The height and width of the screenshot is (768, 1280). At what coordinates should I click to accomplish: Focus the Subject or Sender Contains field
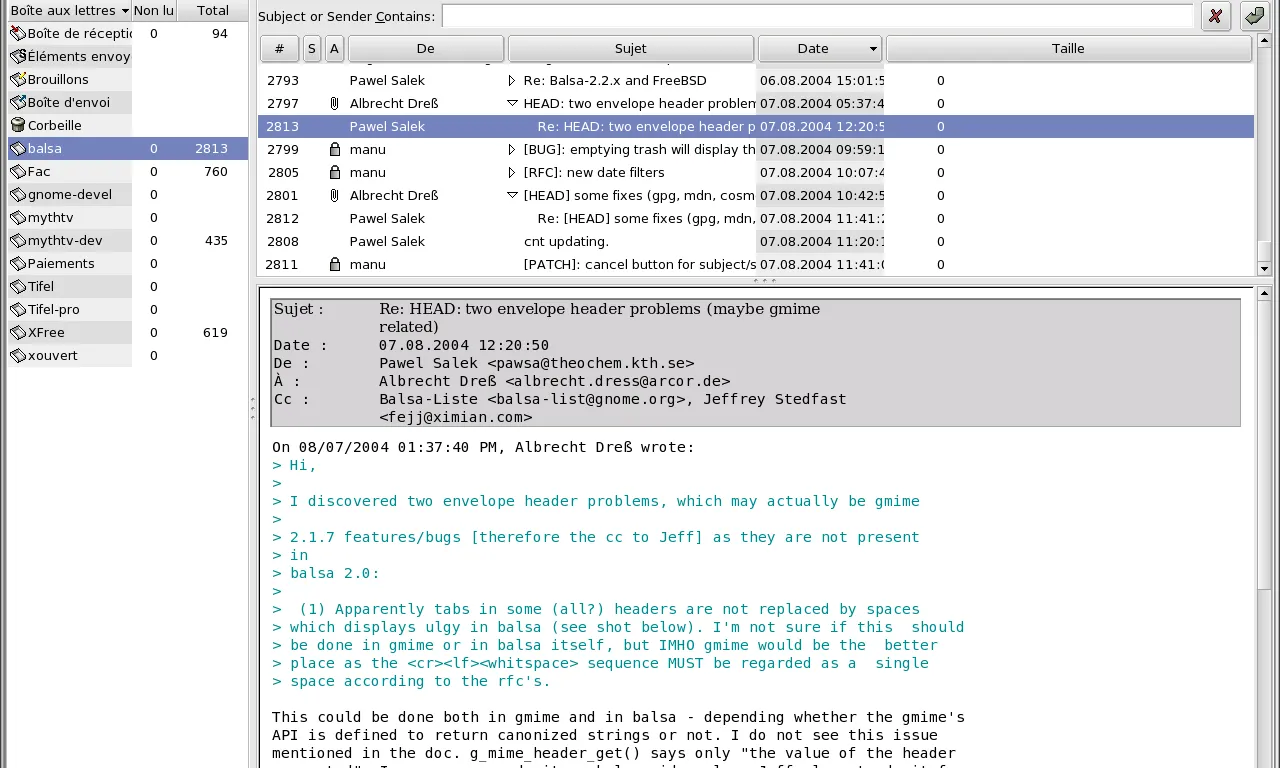coord(818,16)
